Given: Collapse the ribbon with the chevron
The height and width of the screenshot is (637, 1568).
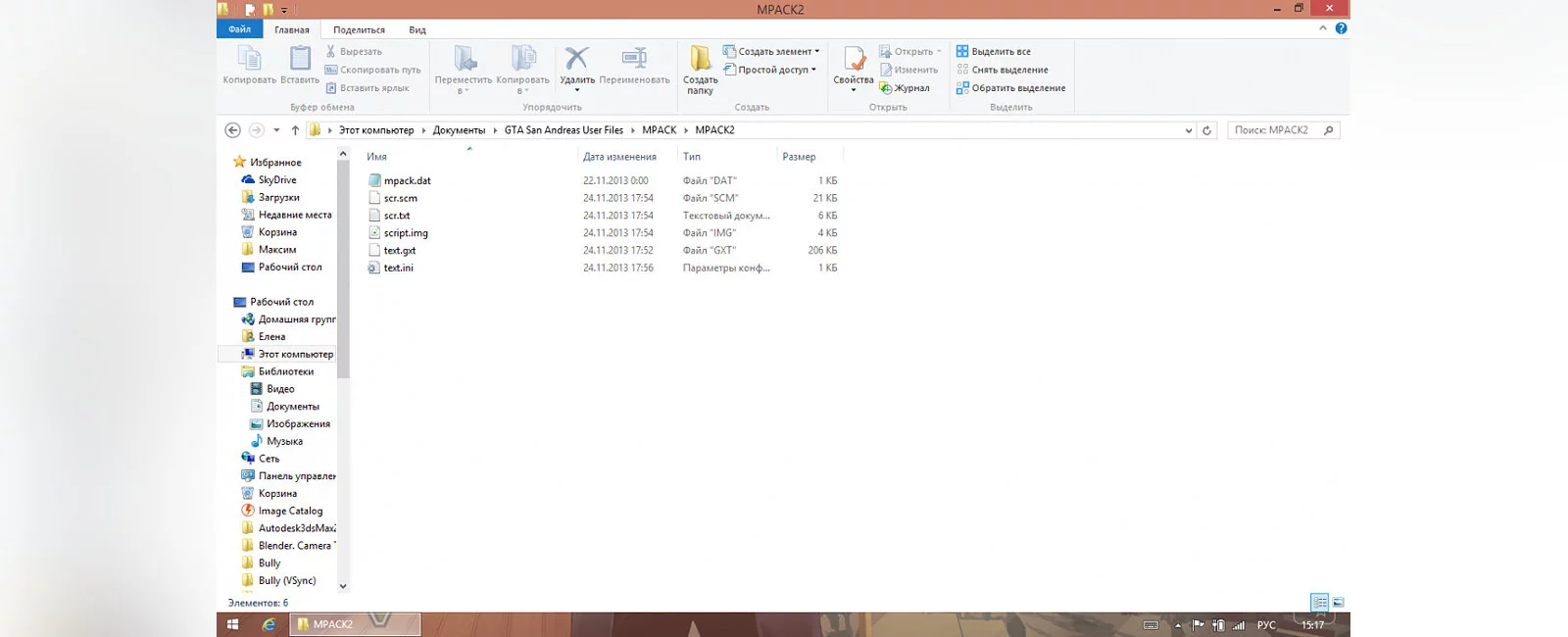Looking at the screenshot, I should click(1323, 28).
